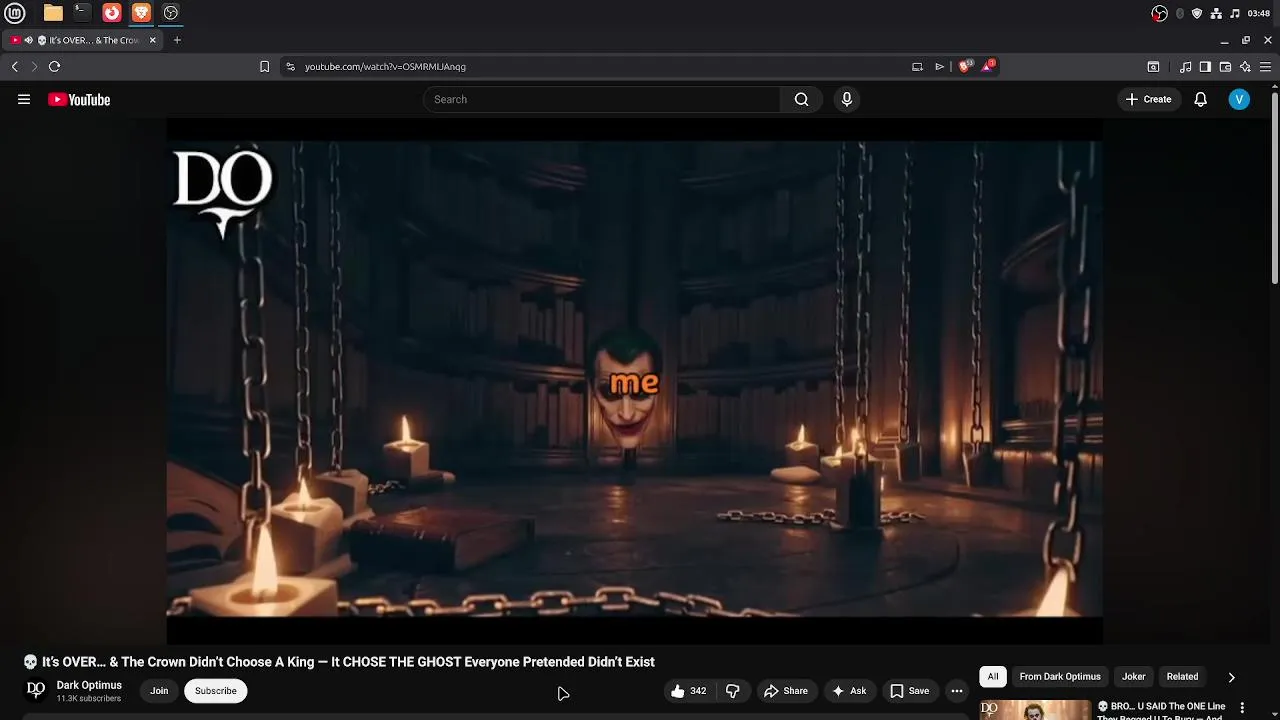Open the YouTube guide hamburger menu
The height and width of the screenshot is (720, 1280).
(24, 99)
